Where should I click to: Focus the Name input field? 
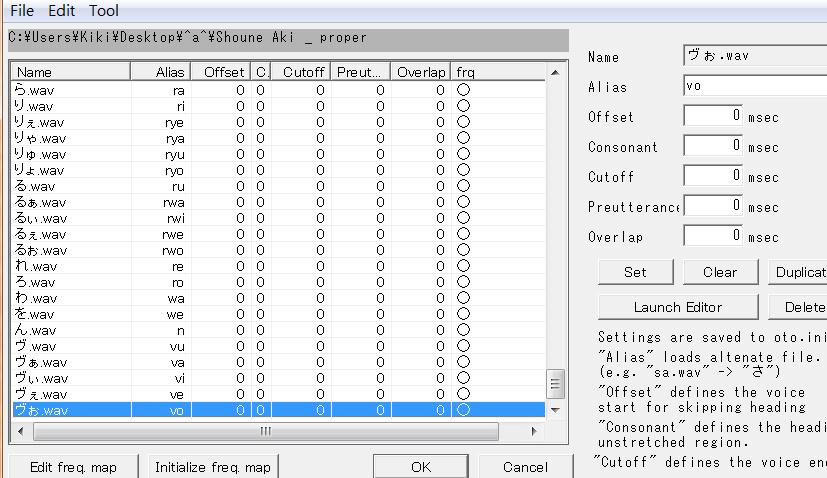[x=755, y=55]
